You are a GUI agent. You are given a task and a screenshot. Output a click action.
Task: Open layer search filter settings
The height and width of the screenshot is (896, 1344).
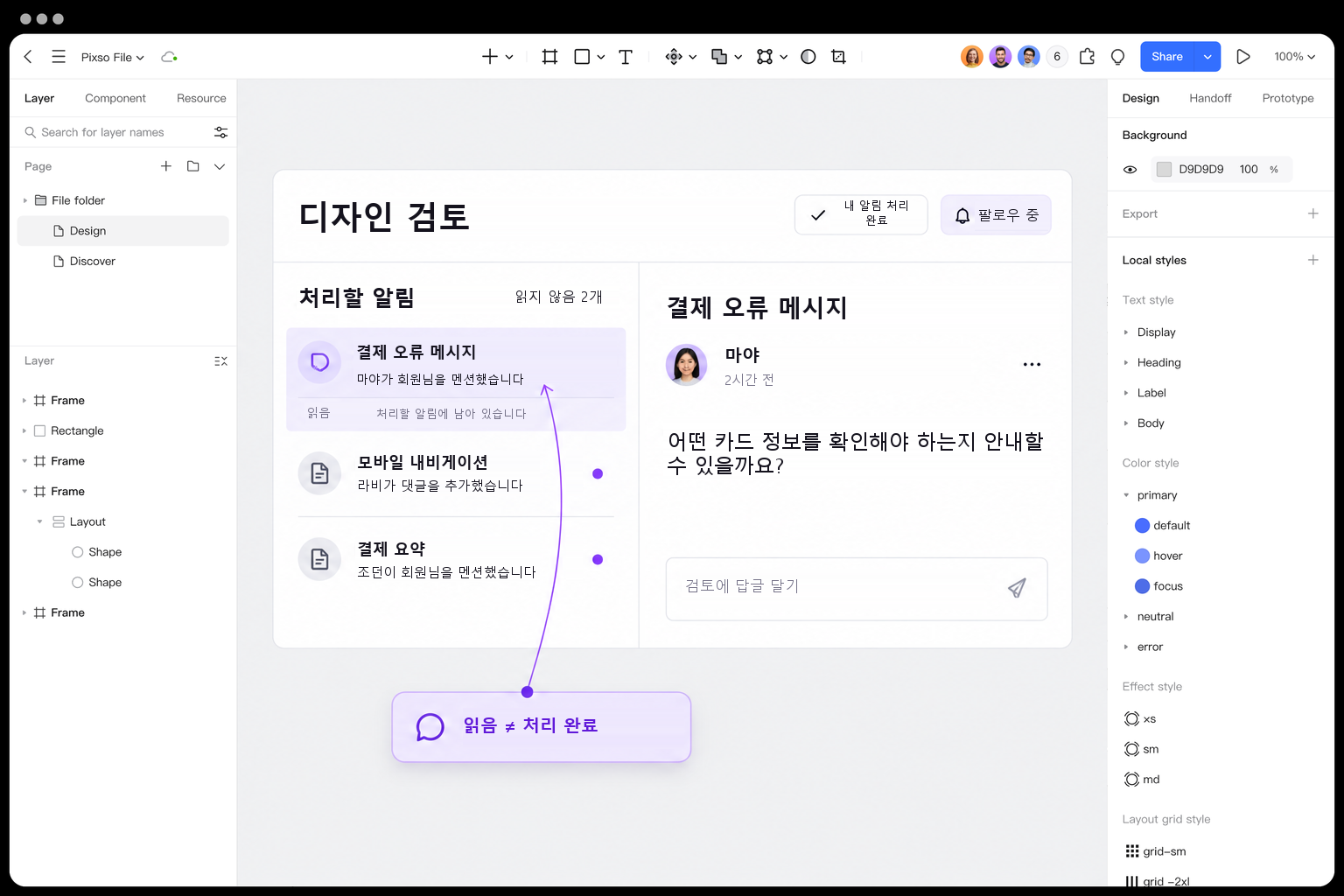(220, 132)
